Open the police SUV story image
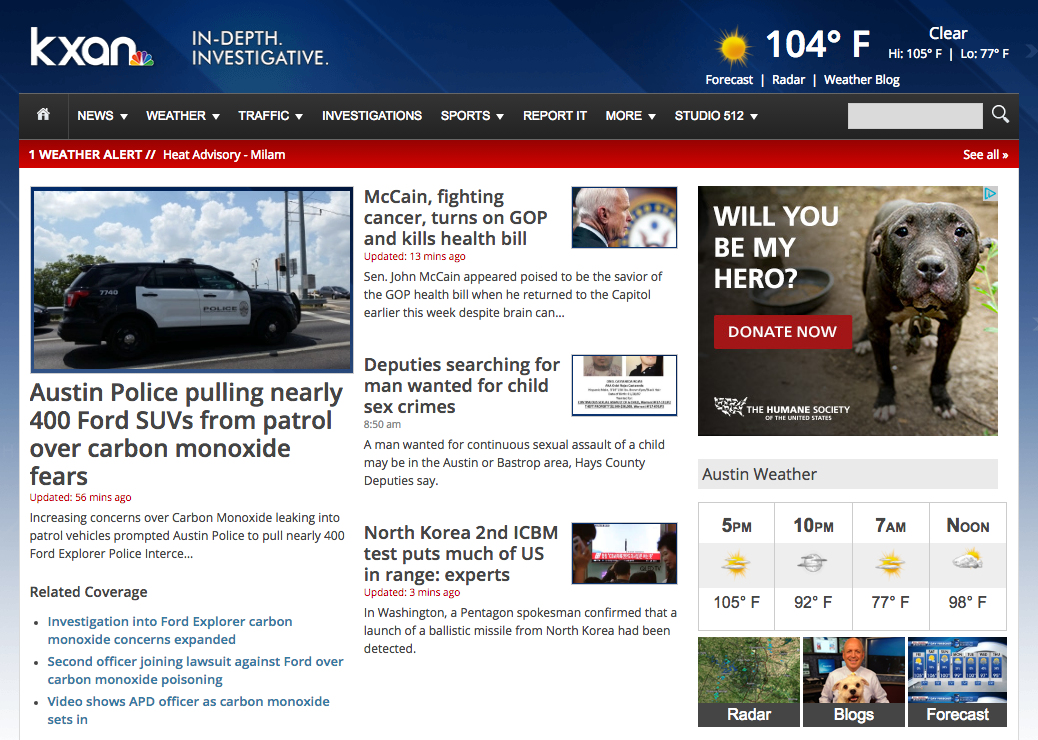 click(192, 279)
